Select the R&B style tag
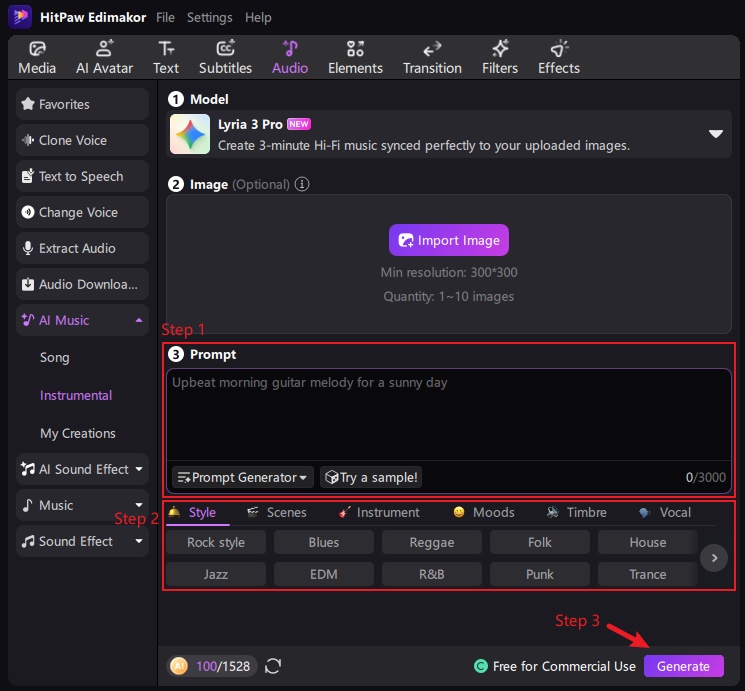The height and width of the screenshot is (691, 745). coord(431,574)
